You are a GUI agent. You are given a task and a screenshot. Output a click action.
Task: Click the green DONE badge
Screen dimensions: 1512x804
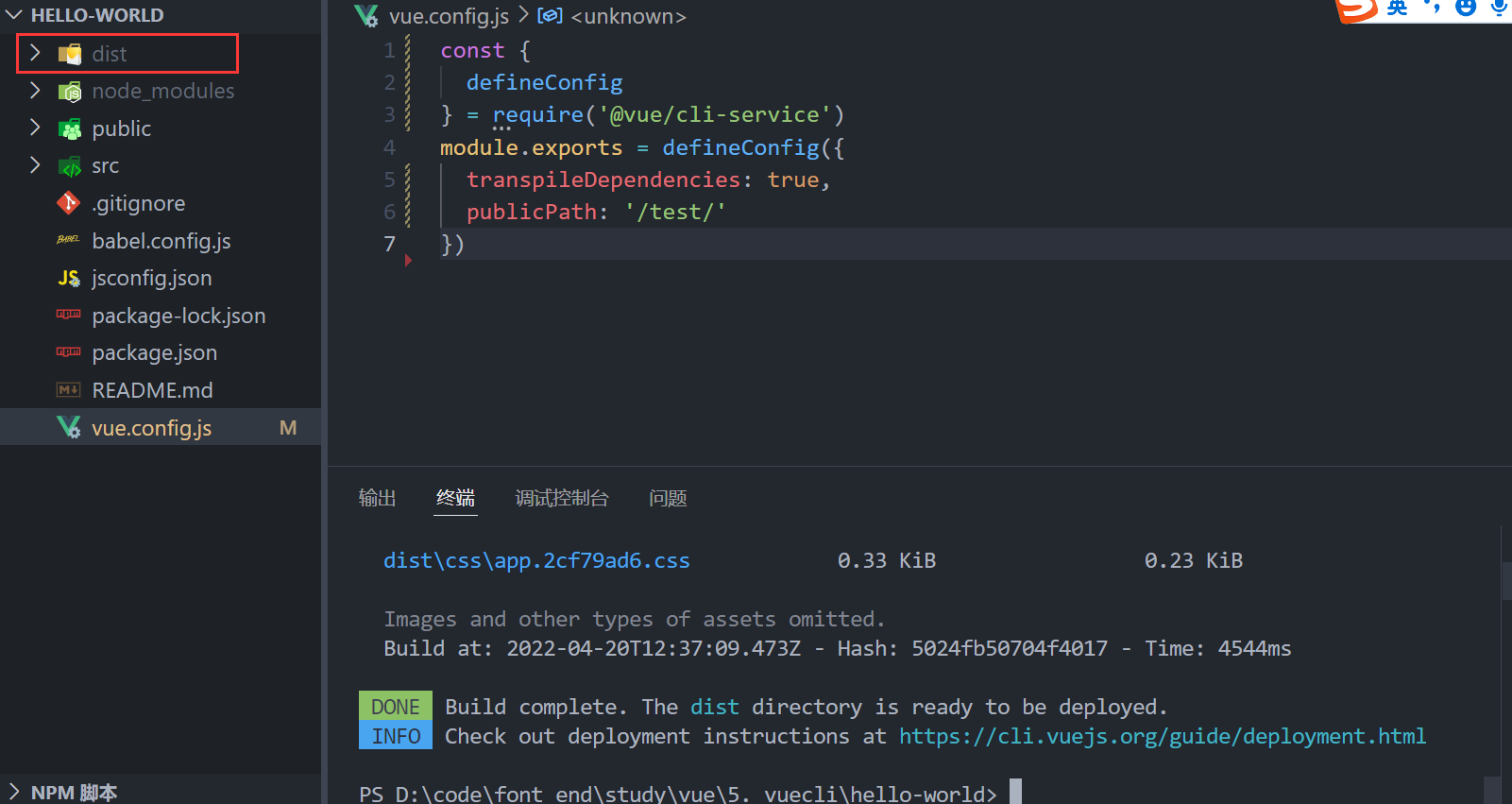pyautogui.click(x=396, y=706)
